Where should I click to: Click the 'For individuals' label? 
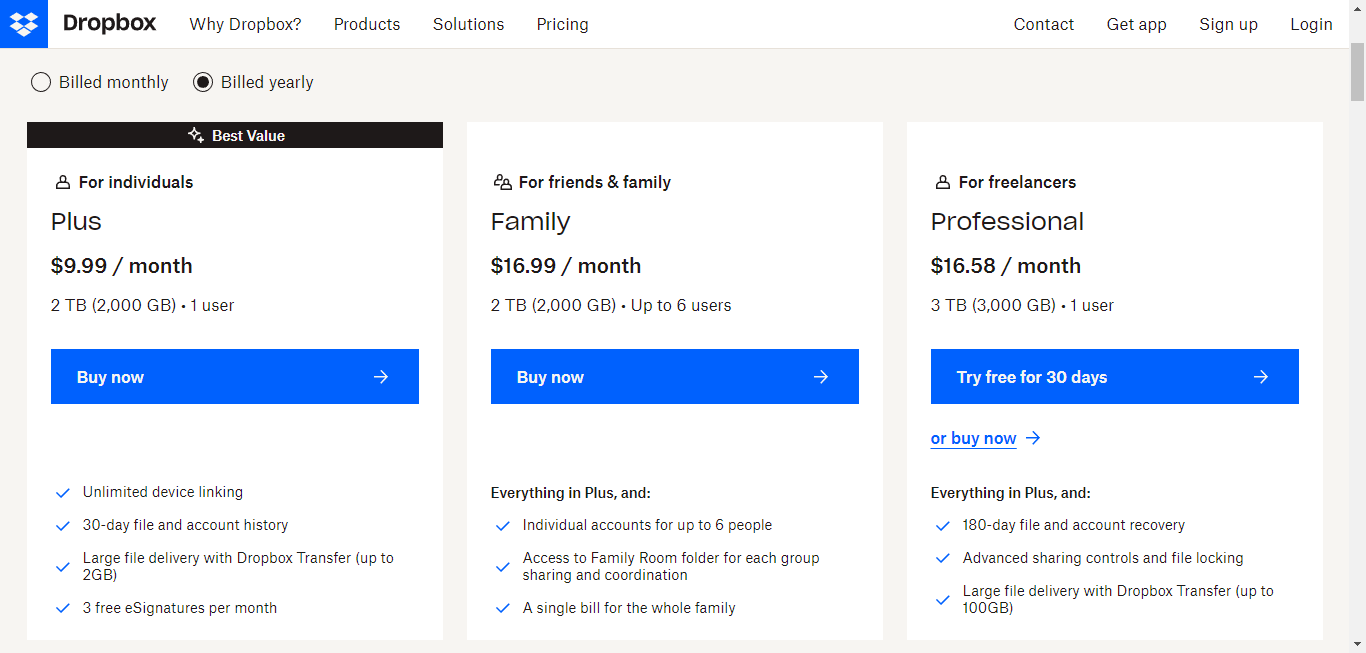(136, 182)
